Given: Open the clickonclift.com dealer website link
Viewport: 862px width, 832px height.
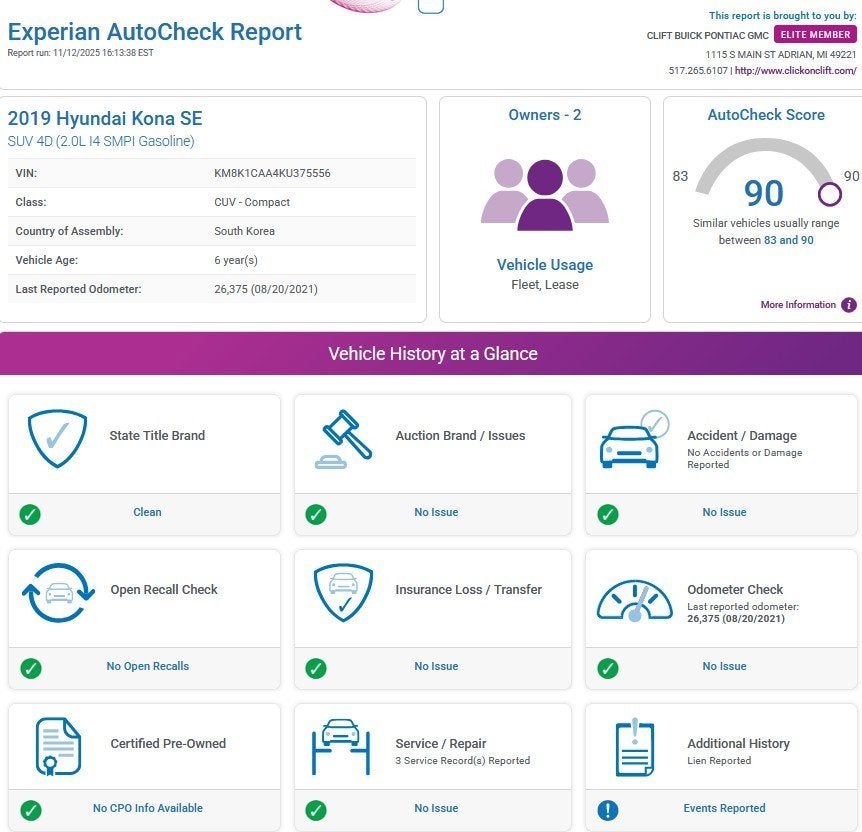Looking at the screenshot, I should click(796, 71).
